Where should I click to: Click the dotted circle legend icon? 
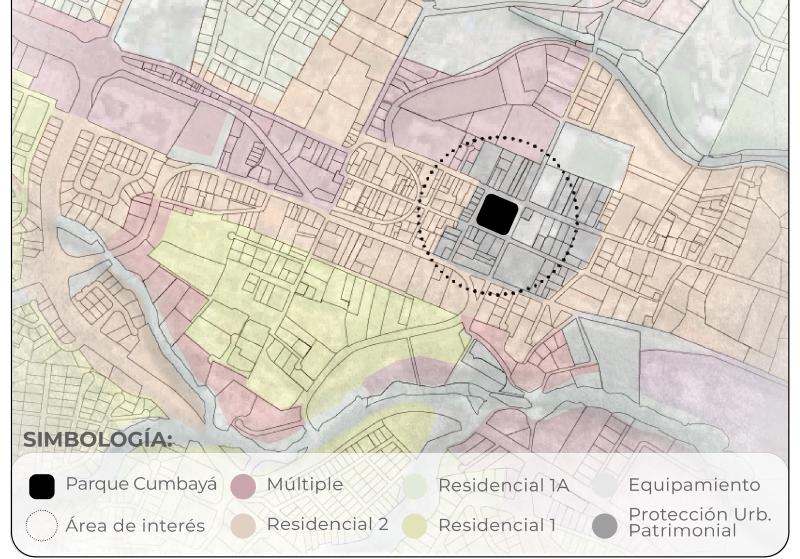coord(42,526)
